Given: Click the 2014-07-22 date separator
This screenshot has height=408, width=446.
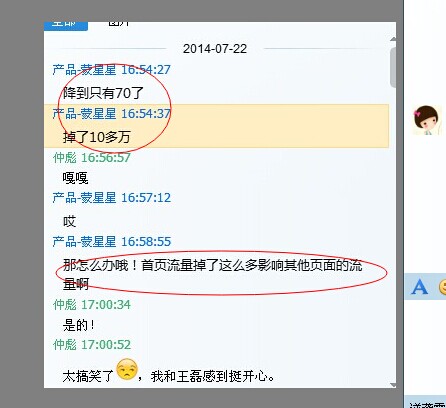Looking at the screenshot, I should click(215, 49).
